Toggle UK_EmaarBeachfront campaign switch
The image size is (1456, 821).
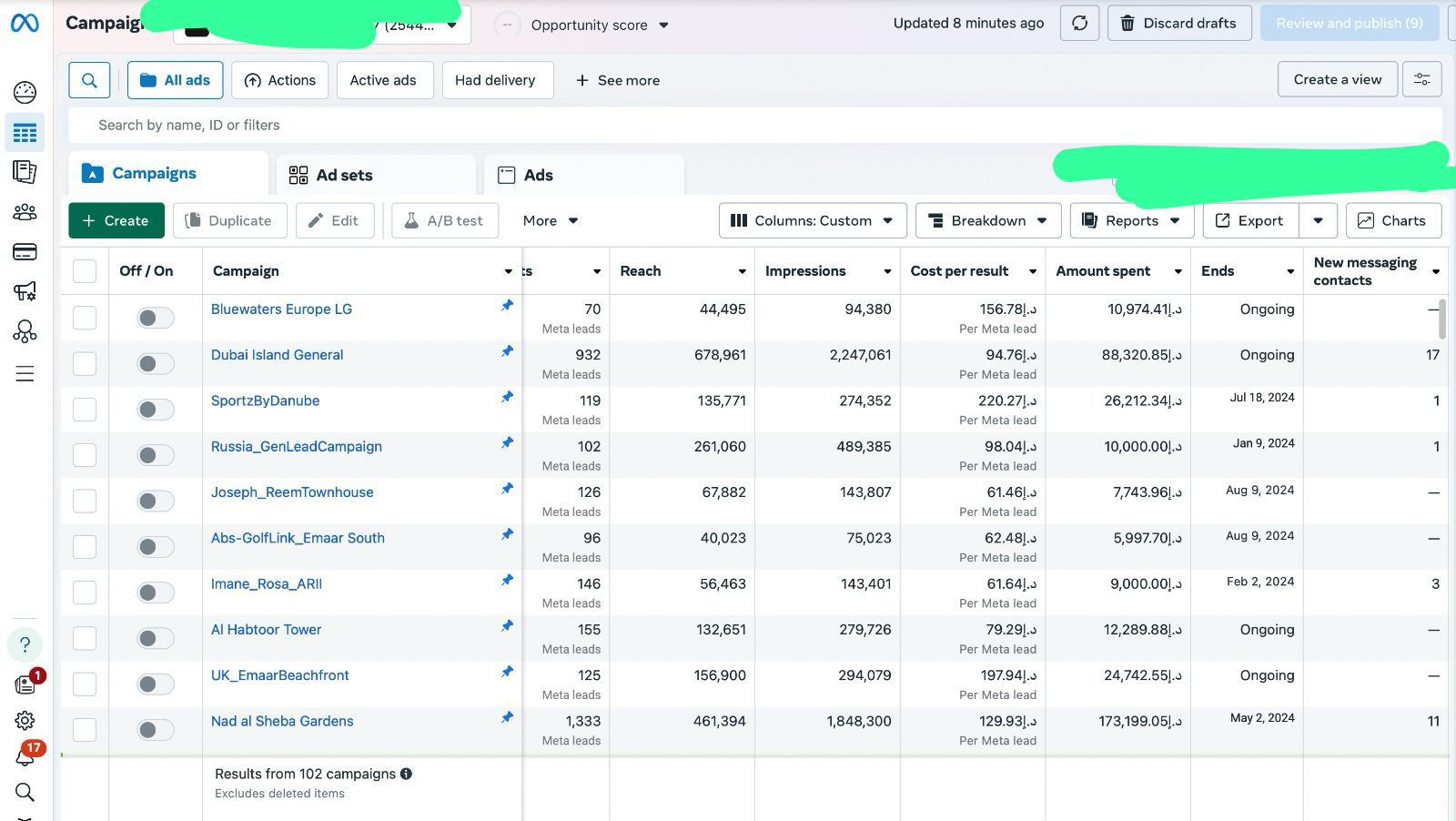[155, 684]
